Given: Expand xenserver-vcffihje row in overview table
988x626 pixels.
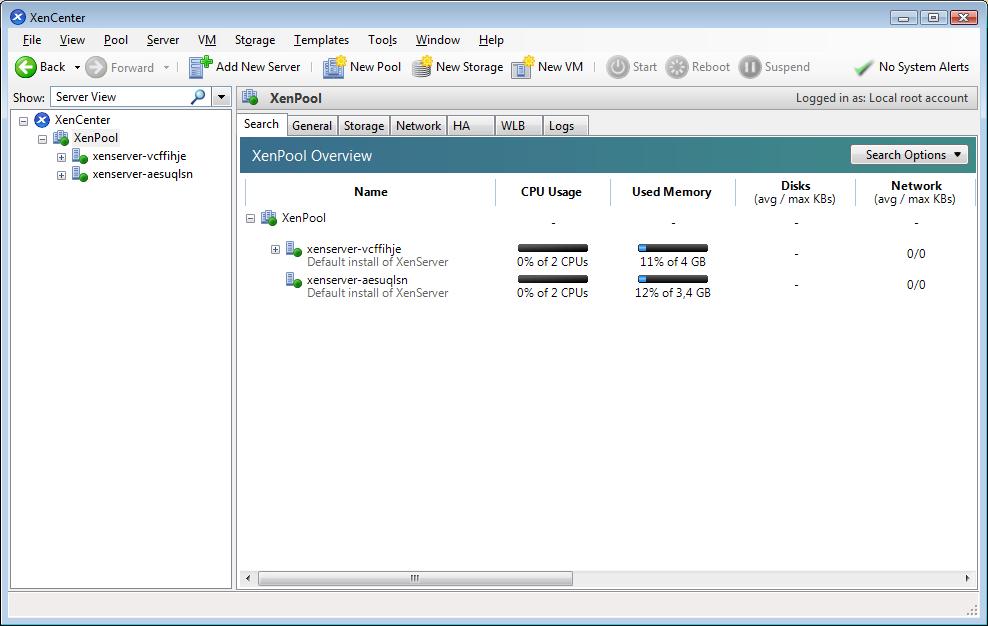Looking at the screenshot, I should tap(275, 250).
